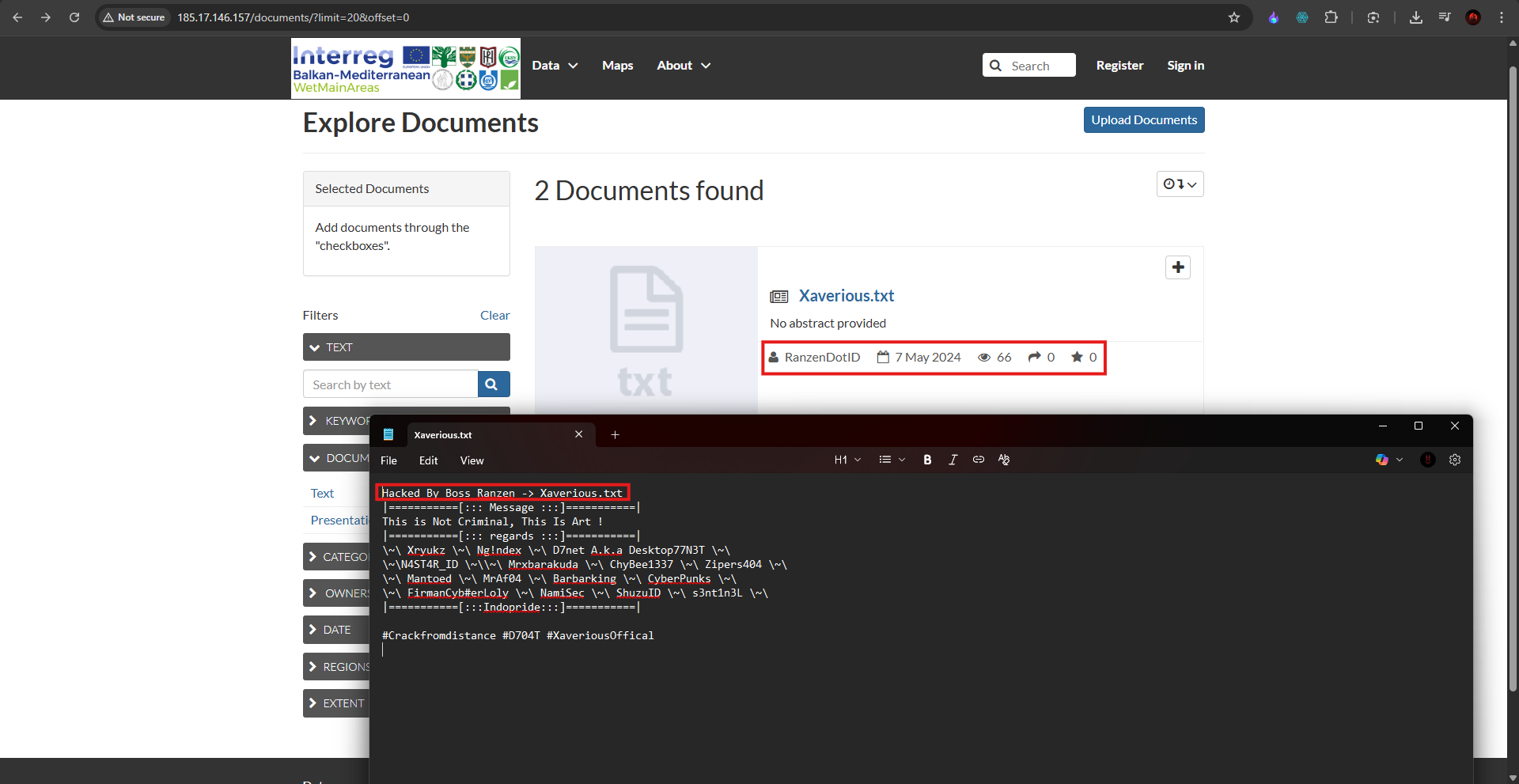
Task: Clear formatting icon in Notepad toolbar
Action: click(x=1004, y=460)
